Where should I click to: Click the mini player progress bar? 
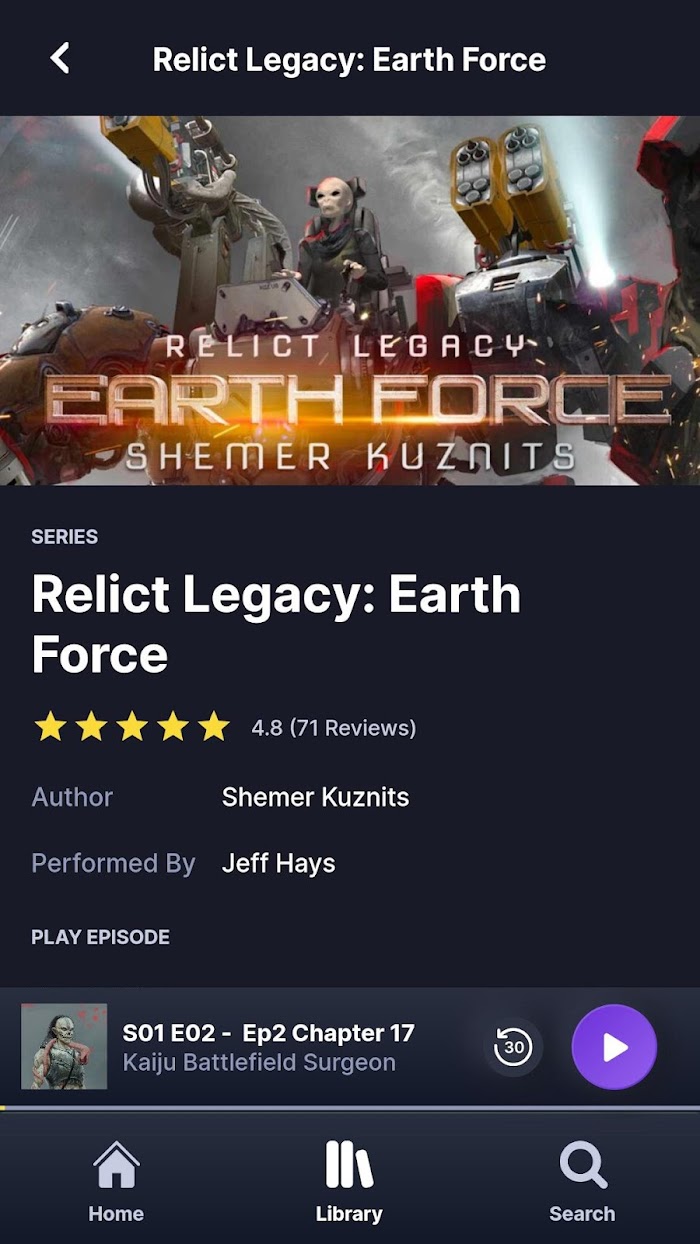[x=350, y=1108]
